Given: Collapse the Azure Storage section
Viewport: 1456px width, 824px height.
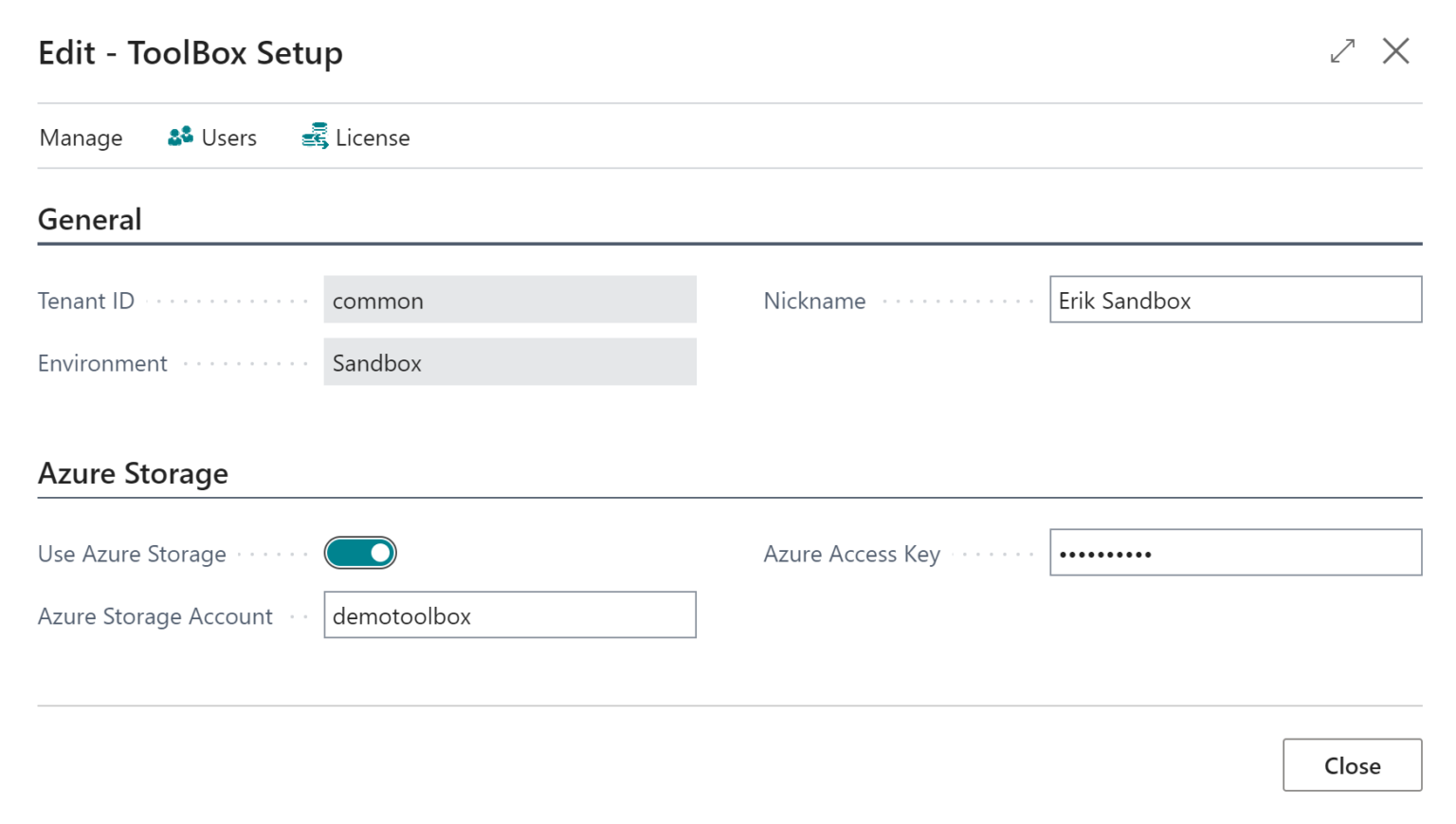Looking at the screenshot, I should 133,473.
